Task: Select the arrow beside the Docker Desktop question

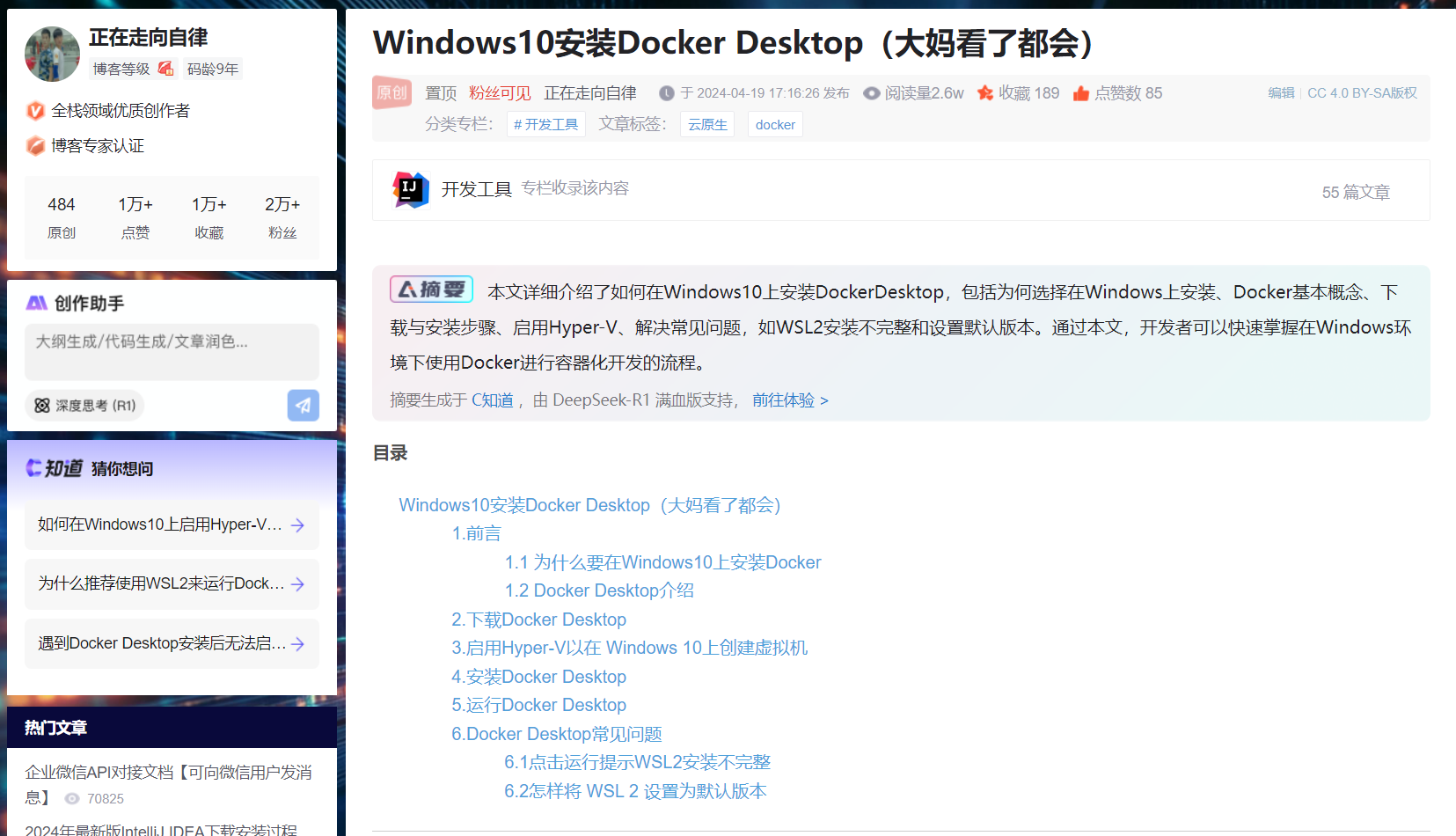Action: (297, 644)
